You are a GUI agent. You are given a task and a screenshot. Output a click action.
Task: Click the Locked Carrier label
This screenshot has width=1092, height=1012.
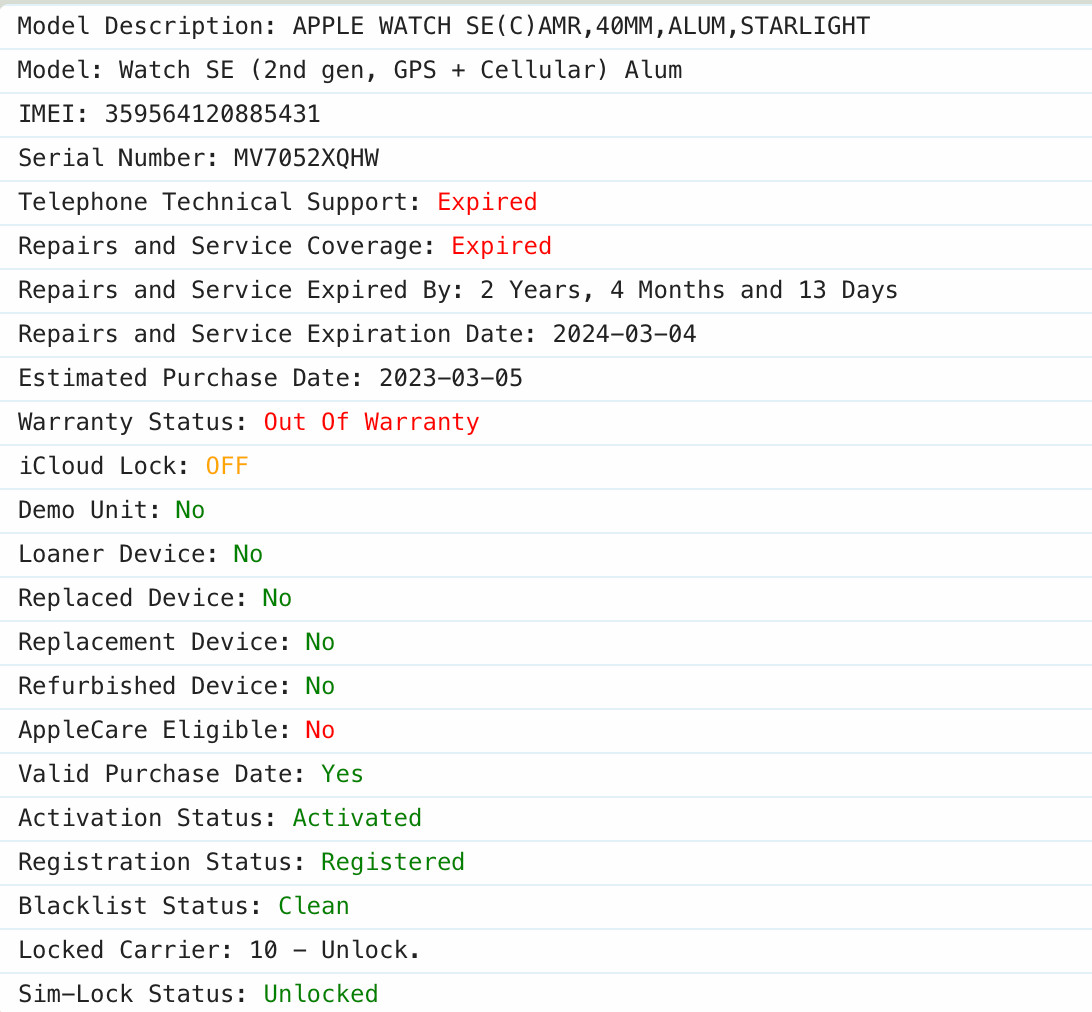125,949
